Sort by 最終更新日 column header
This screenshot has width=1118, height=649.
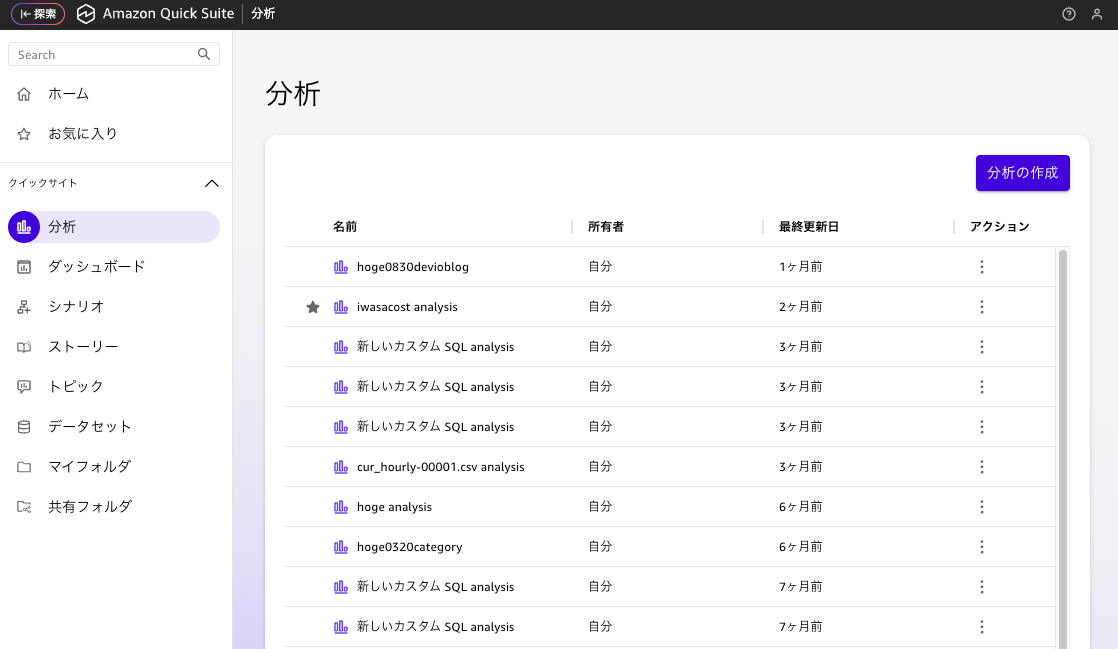(809, 227)
